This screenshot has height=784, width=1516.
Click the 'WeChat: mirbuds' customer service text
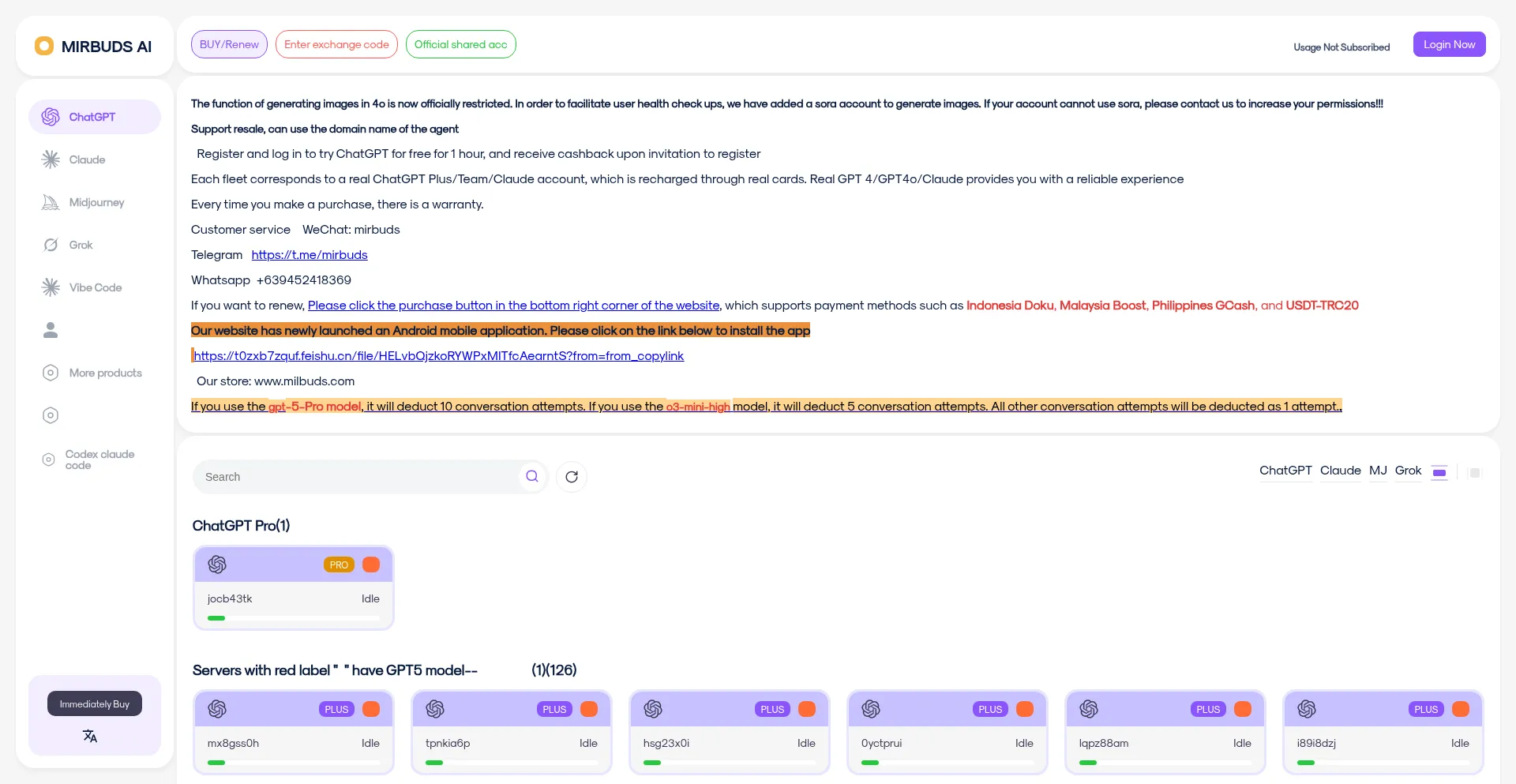(351, 230)
